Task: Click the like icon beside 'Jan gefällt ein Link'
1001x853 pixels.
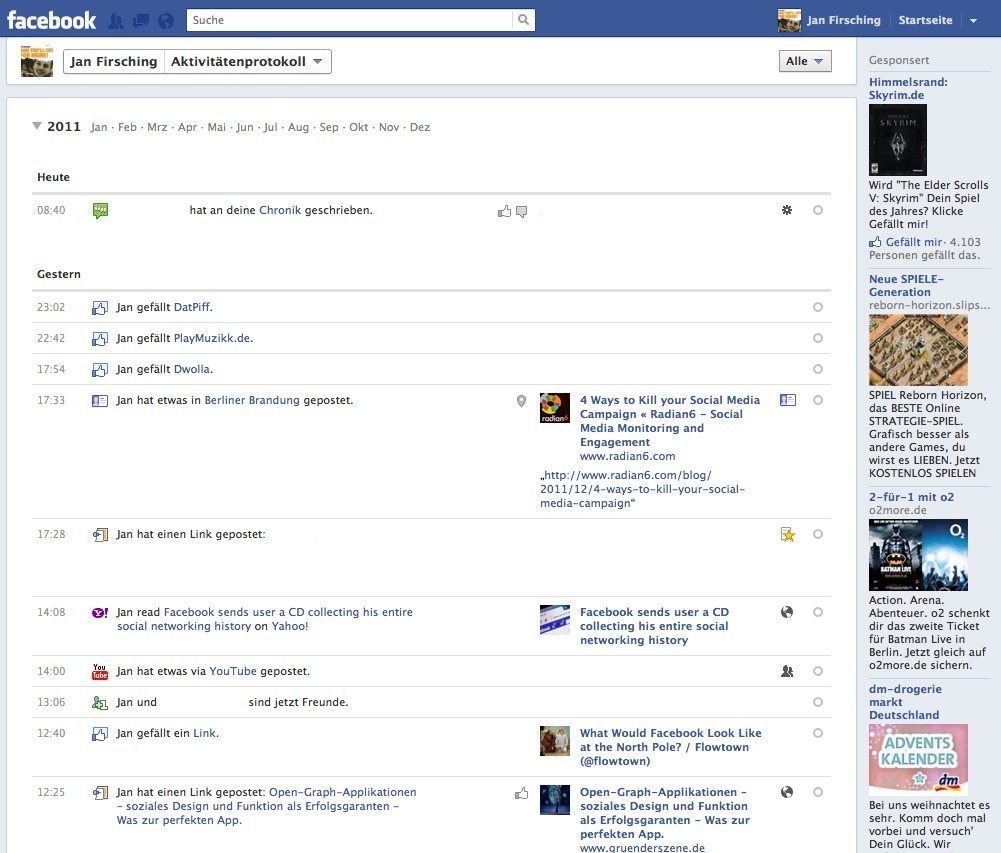Action: click(x=100, y=734)
